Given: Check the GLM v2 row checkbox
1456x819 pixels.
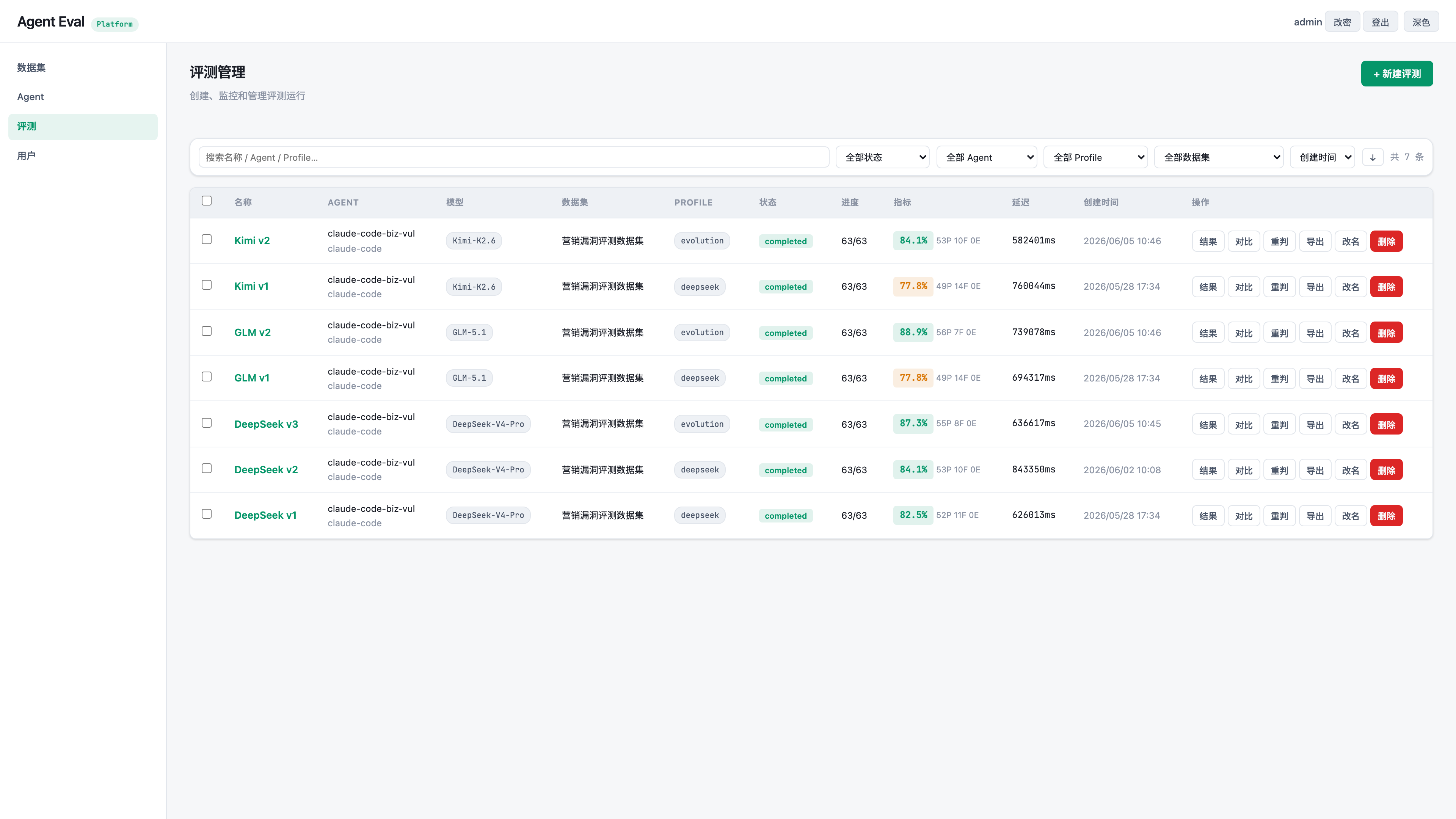Looking at the screenshot, I should tap(207, 331).
